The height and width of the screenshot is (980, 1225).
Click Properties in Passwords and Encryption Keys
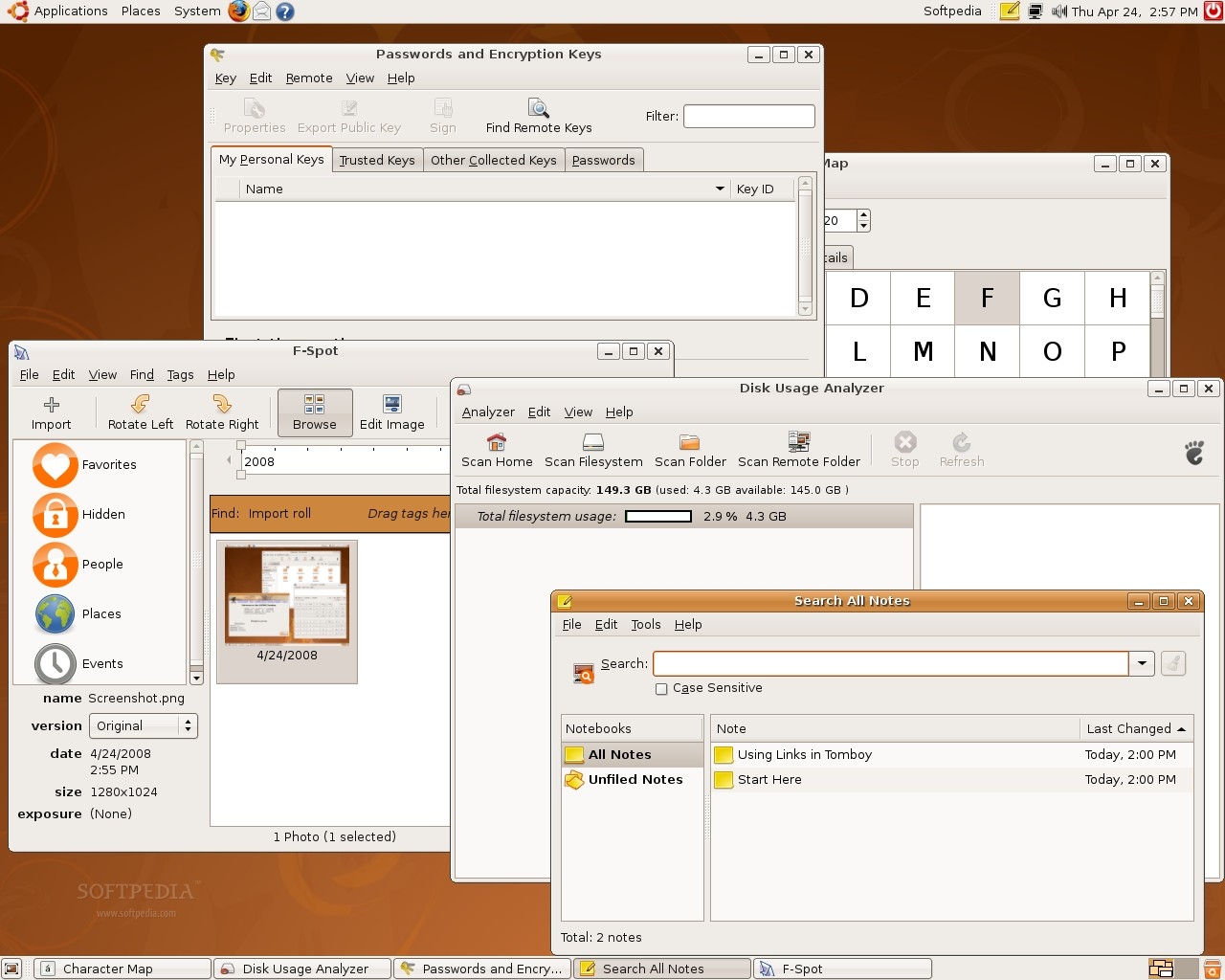coord(255,117)
